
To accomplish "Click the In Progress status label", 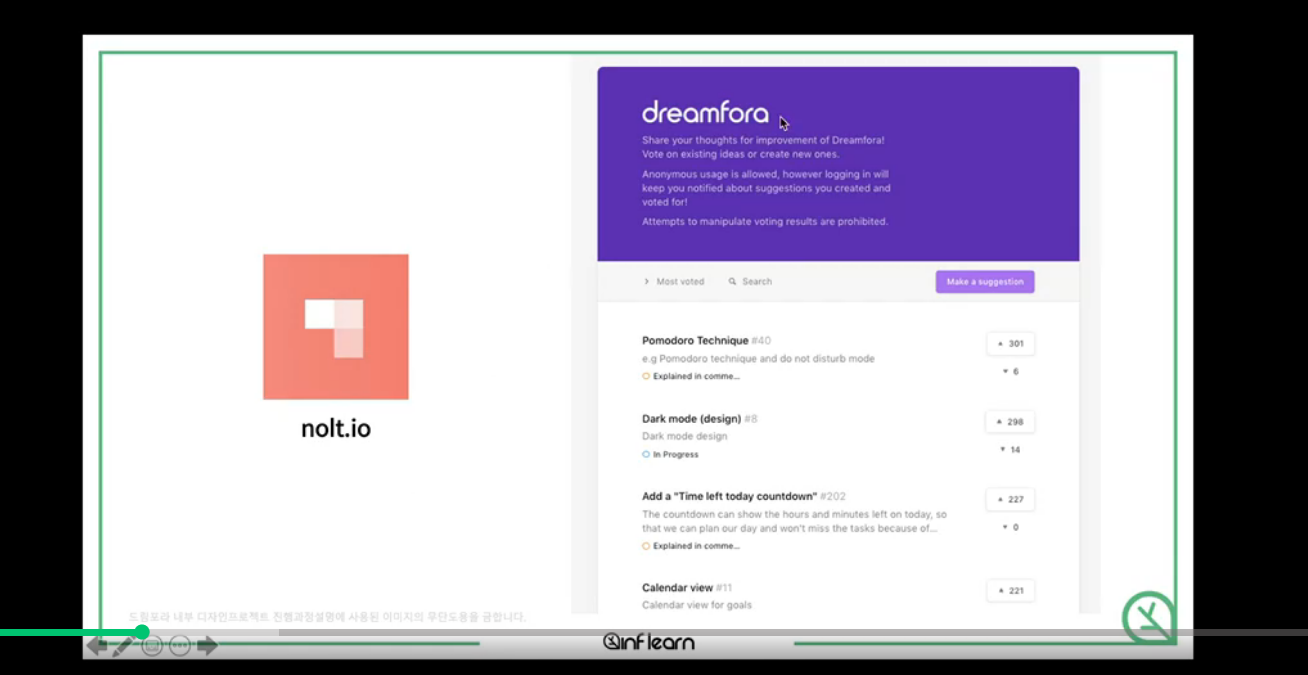I will (x=671, y=455).
